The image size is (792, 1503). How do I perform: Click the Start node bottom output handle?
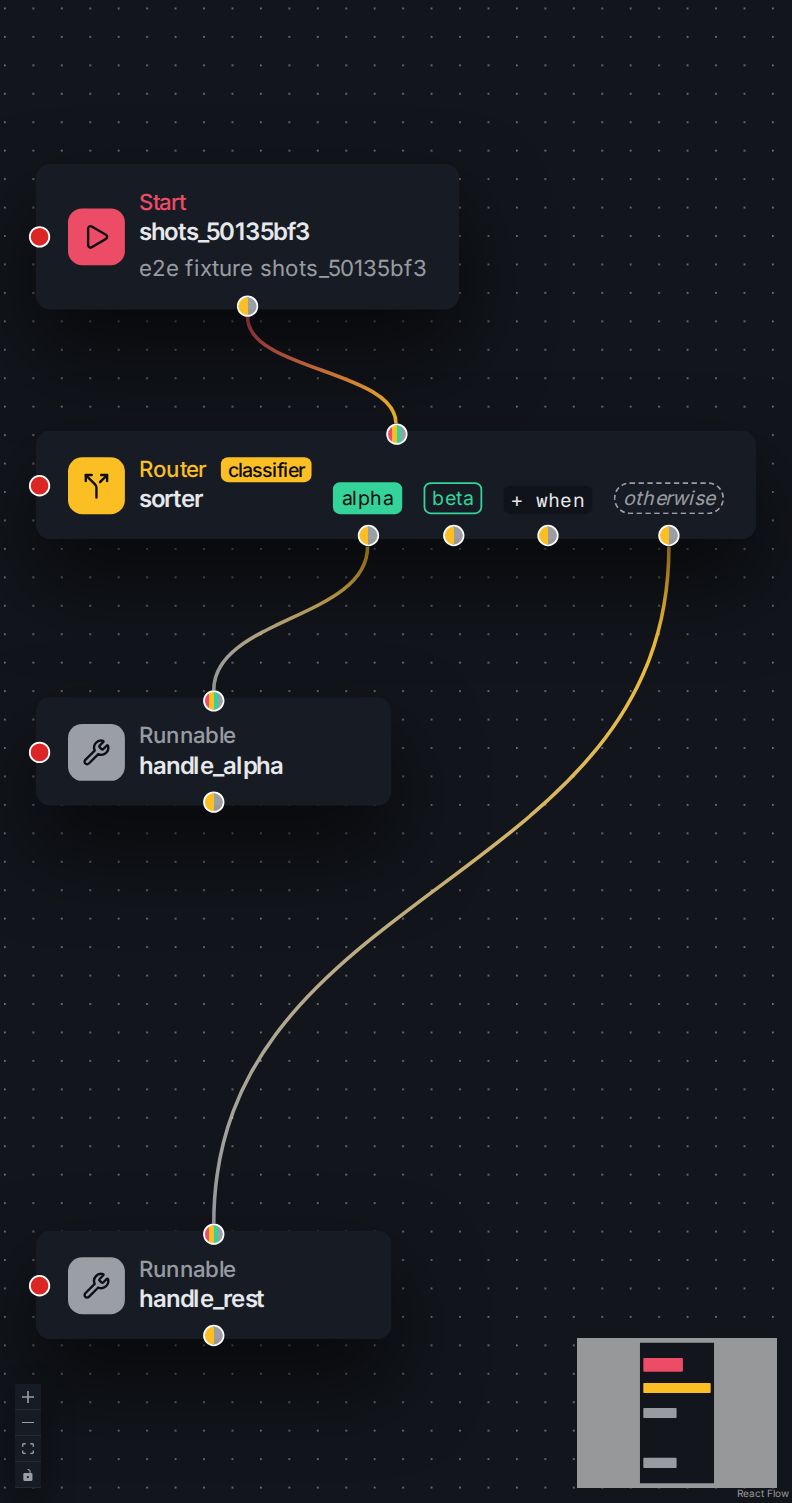(x=248, y=306)
